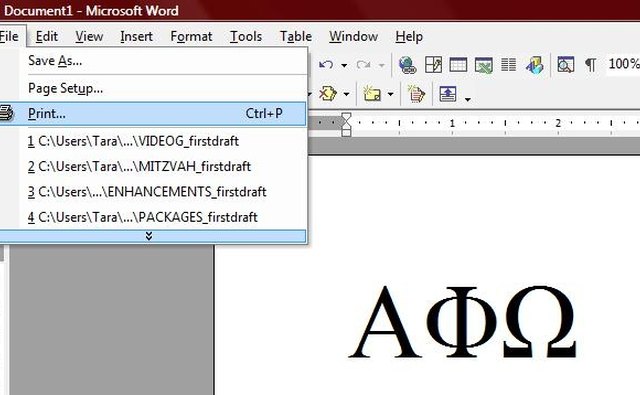Toggle Show/Hide paragraph marks
The image size is (640, 395).
coord(590,64)
